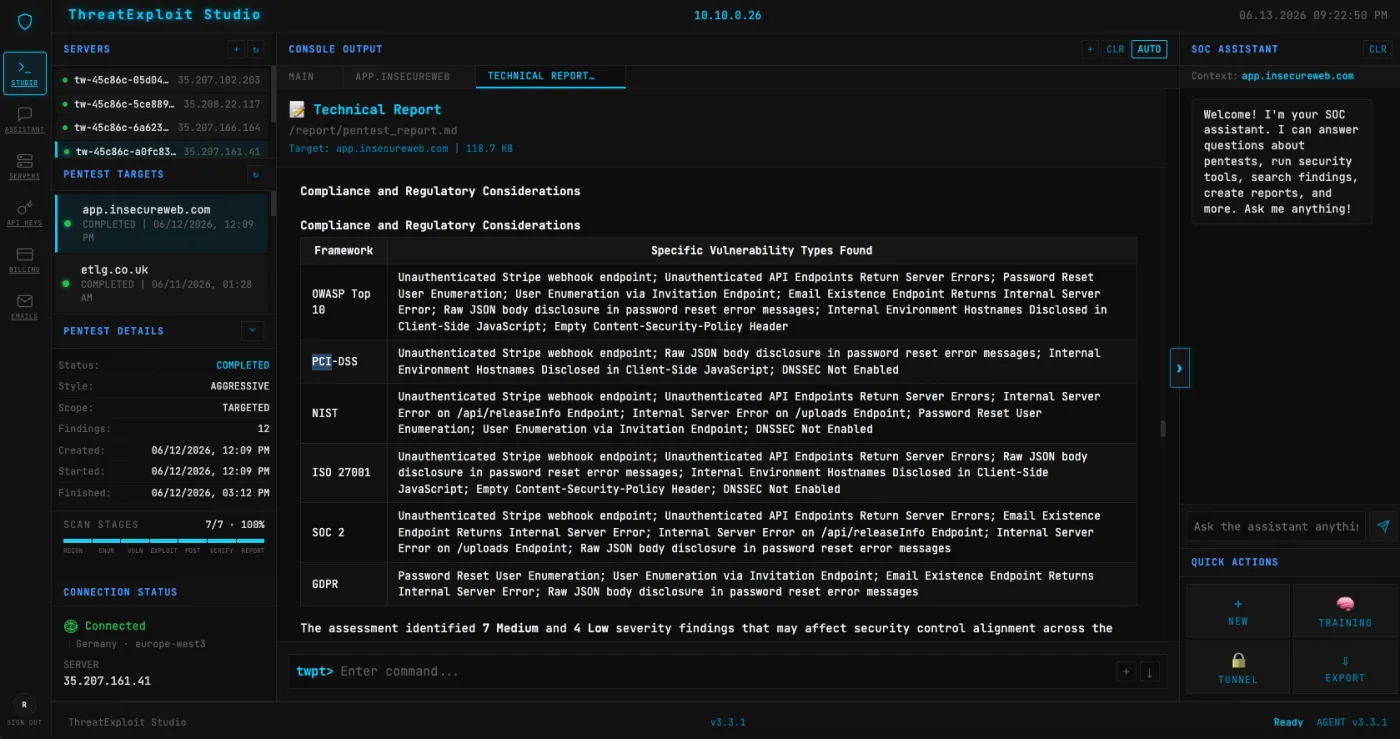Select server tw-45c86c-a0fc83 at 35.207.161.41
The height and width of the screenshot is (739, 1400).
[161, 151]
